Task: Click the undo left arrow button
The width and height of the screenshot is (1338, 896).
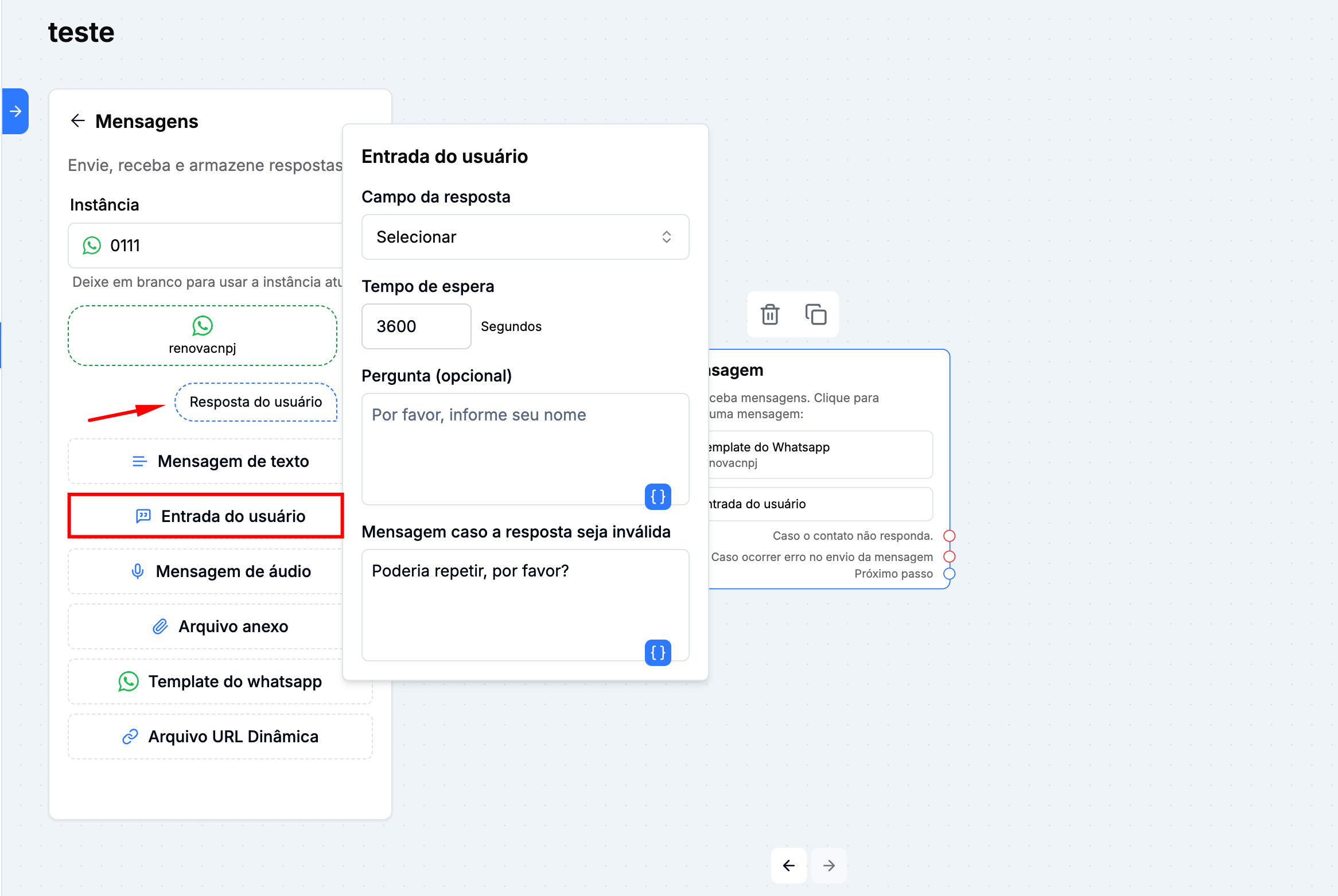Action: point(788,865)
